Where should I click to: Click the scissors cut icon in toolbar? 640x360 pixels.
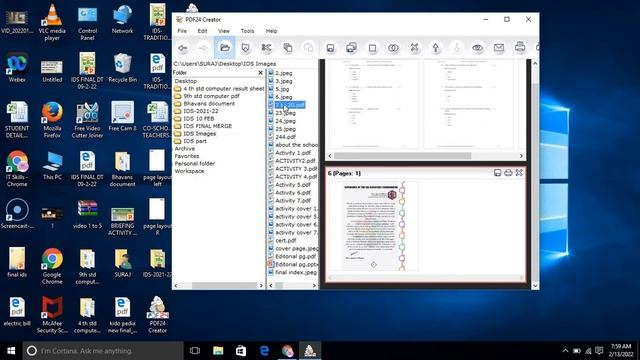pyautogui.click(x=266, y=48)
